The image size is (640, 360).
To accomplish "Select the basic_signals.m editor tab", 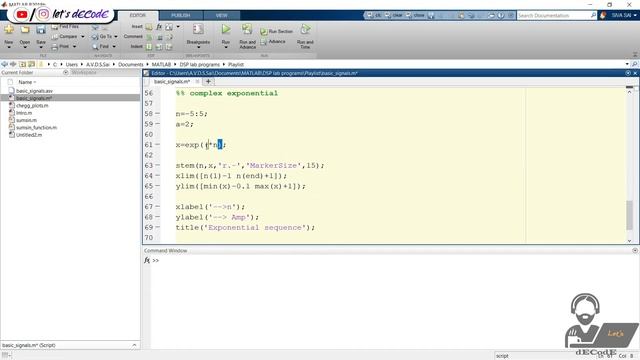I will 172,82.
